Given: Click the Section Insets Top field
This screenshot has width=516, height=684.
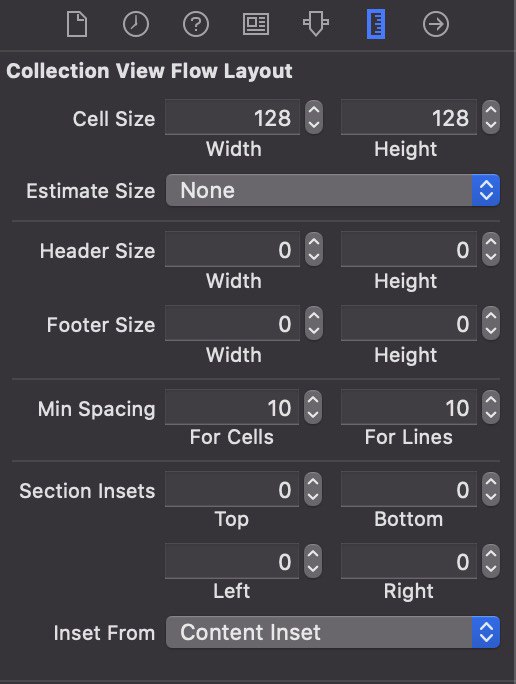Looking at the screenshot, I should point(232,489).
